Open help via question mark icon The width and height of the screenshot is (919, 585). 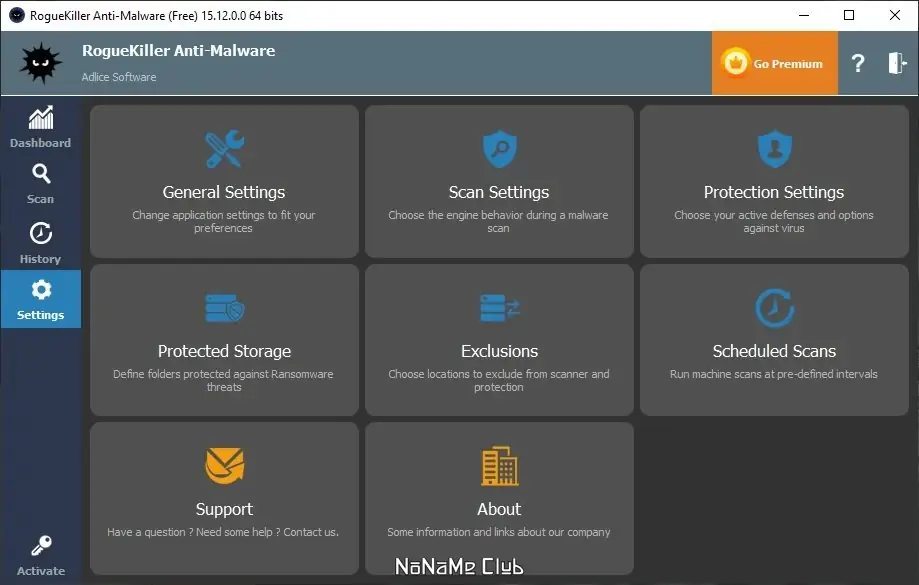pos(858,63)
